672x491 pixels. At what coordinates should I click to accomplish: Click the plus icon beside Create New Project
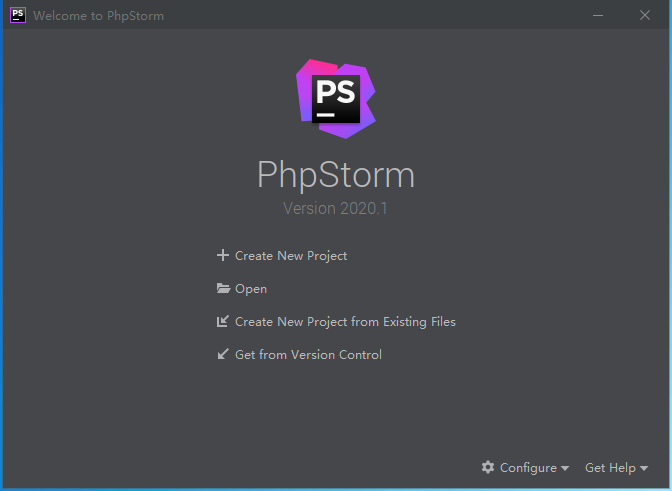coord(222,255)
